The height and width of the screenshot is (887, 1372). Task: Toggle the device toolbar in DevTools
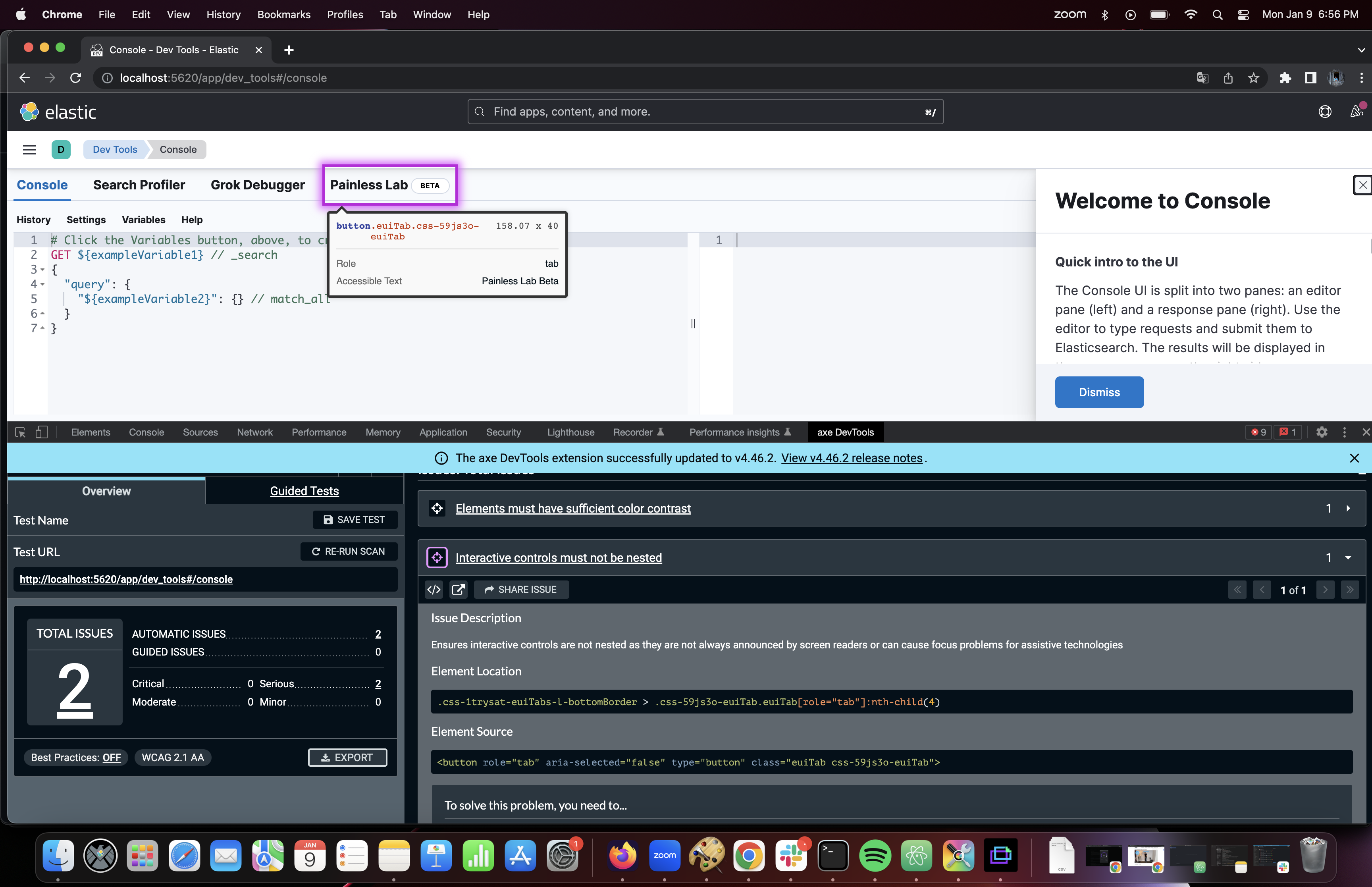(x=41, y=432)
